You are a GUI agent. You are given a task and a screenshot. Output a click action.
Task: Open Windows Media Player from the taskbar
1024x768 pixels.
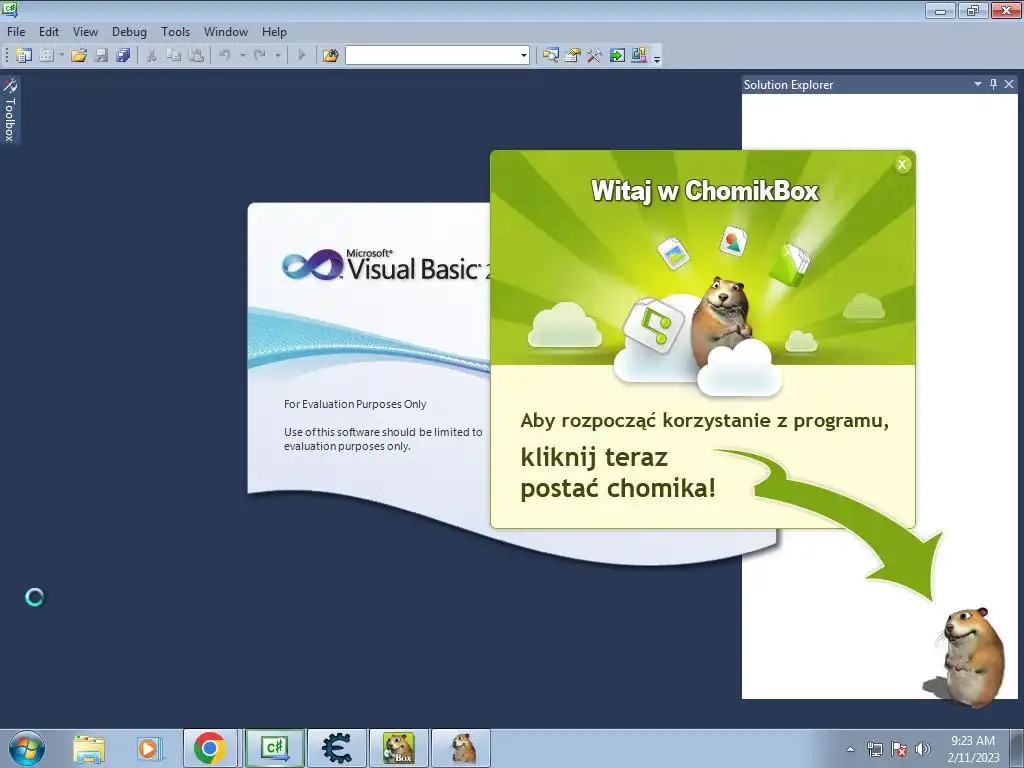[150, 748]
